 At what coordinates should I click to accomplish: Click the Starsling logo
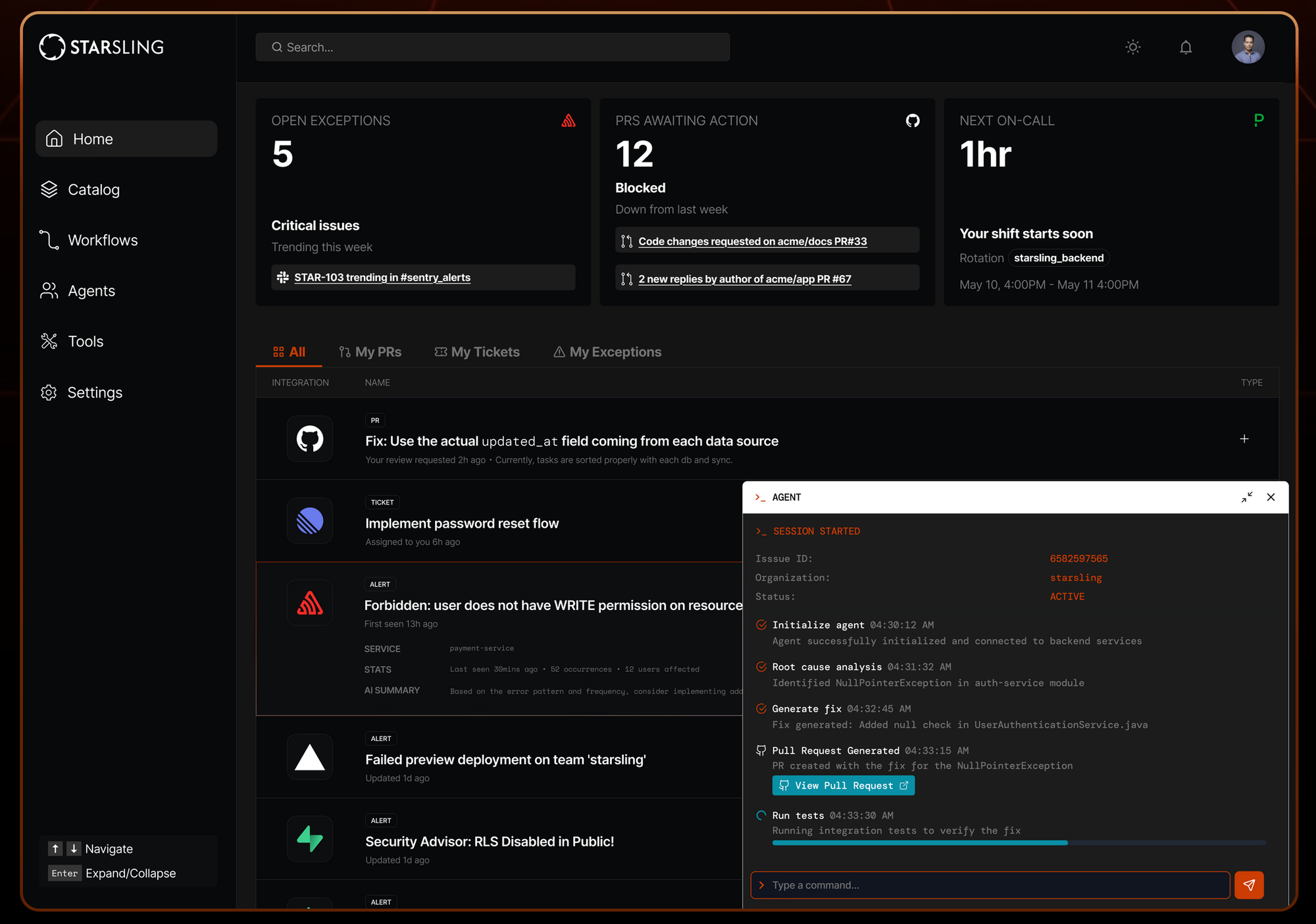pos(101,47)
